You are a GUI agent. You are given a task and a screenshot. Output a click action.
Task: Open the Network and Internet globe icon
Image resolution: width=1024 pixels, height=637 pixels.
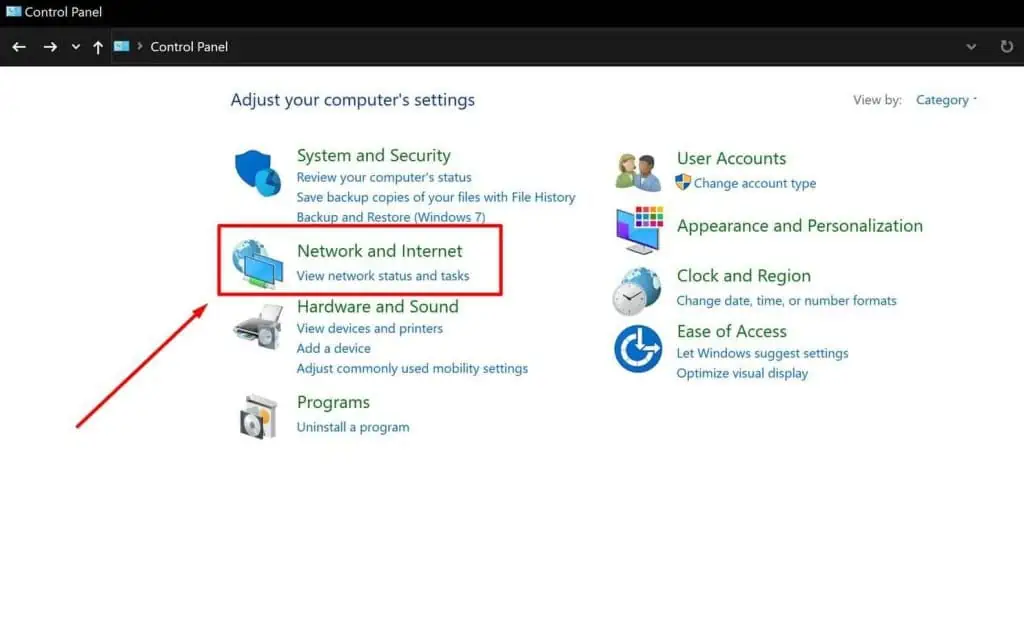[258, 264]
